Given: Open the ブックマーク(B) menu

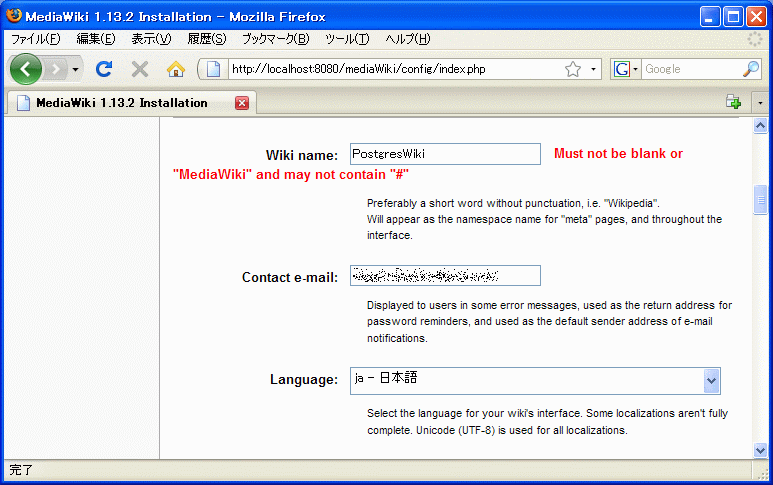Looking at the screenshot, I should click(x=275, y=39).
